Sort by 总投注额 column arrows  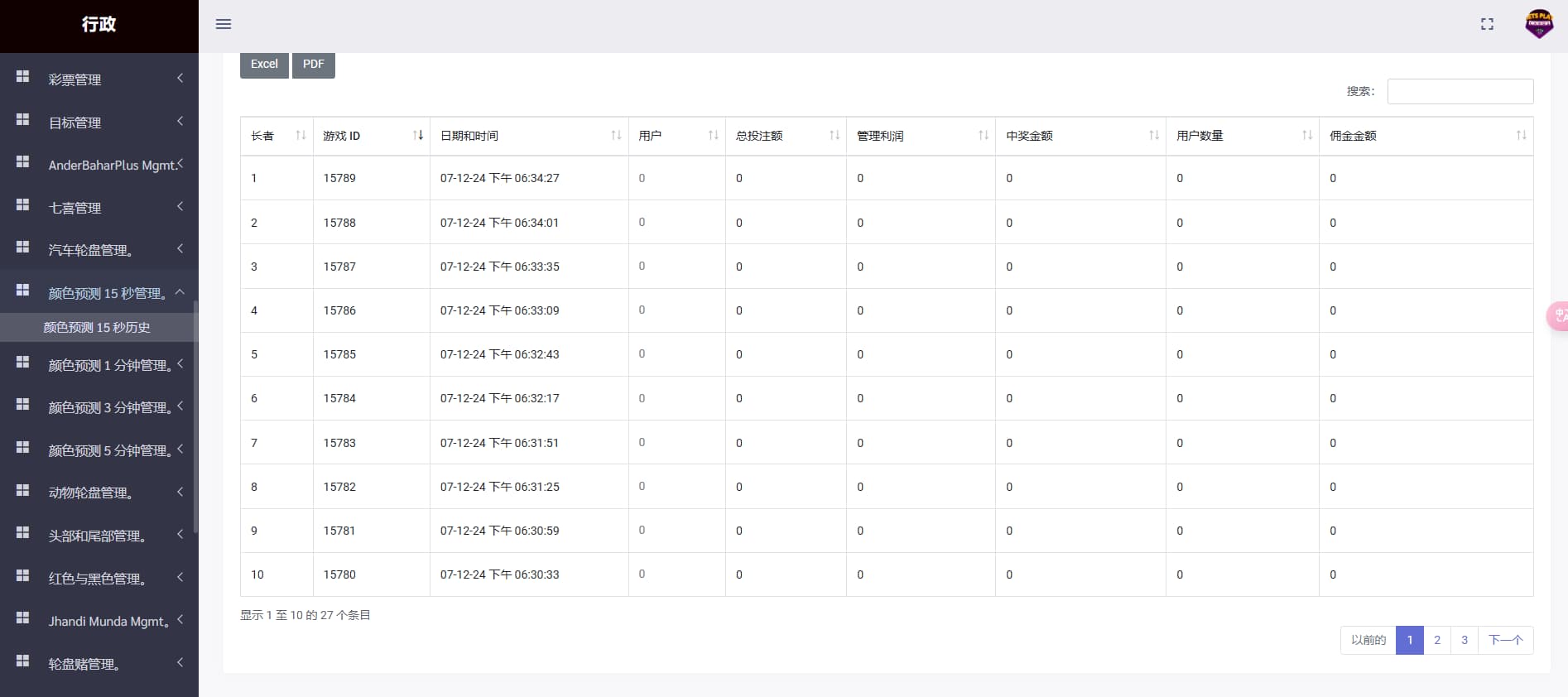tap(834, 136)
